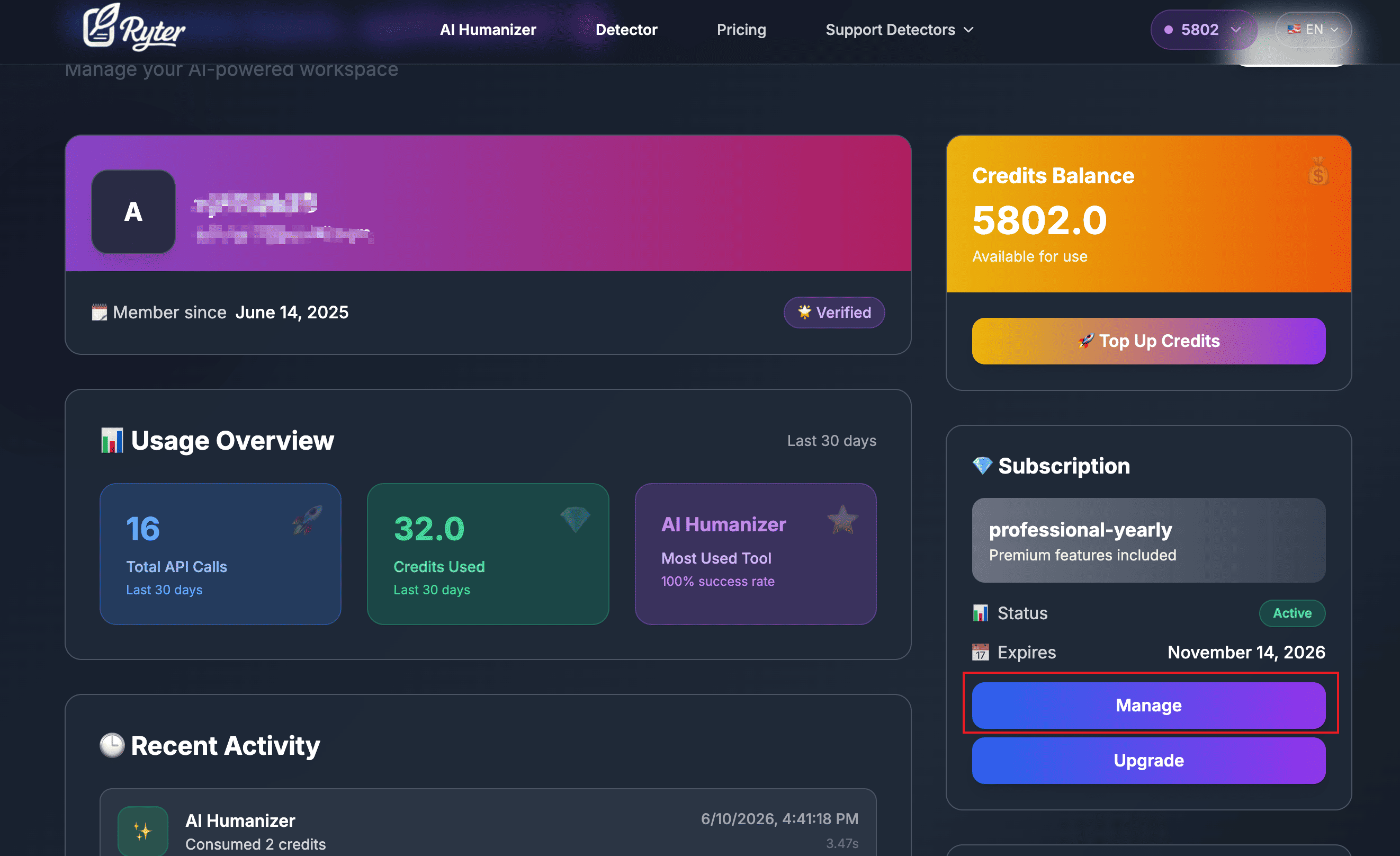Click the 'June 14, 2025' member date
Image resolution: width=1400 pixels, height=856 pixels.
click(292, 312)
